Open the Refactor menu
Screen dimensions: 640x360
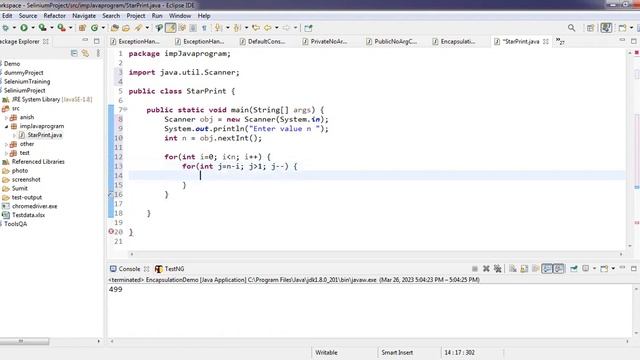pyautogui.click(x=54, y=16)
